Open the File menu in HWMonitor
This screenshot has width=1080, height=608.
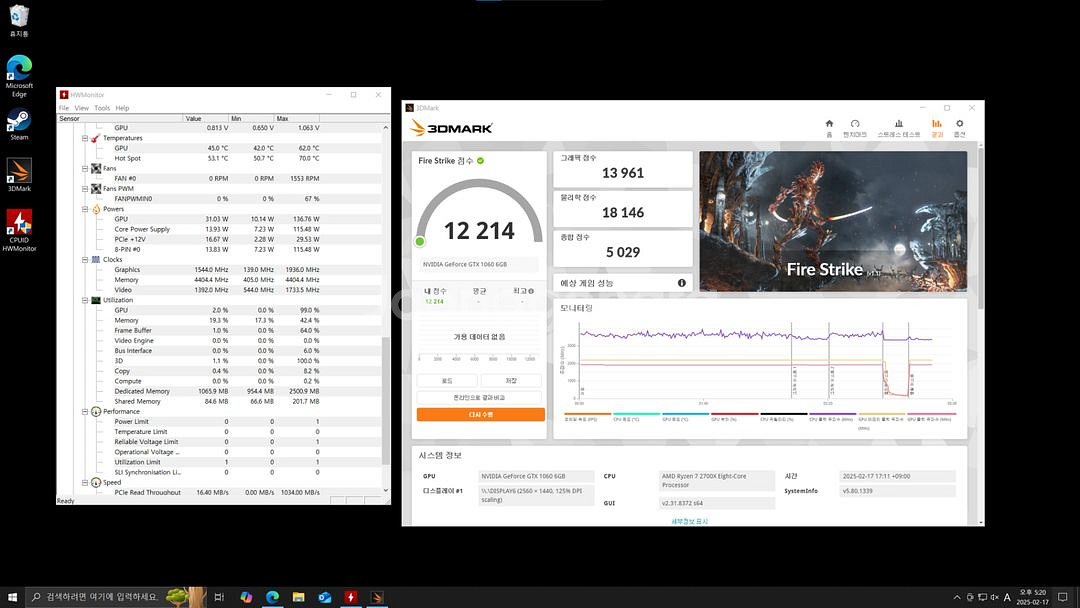pyautogui.click(x=63, y=108)
